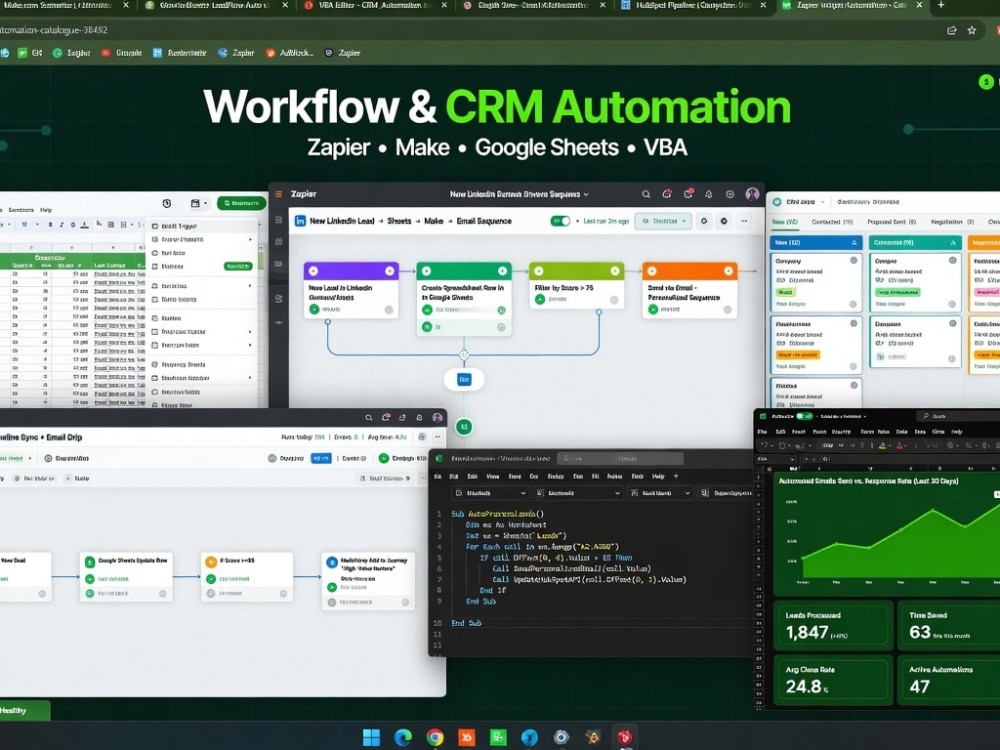Click the search box in the VBA editor title bar
The width and height of the screenshot is (1000, 750).
coord(620,459)
